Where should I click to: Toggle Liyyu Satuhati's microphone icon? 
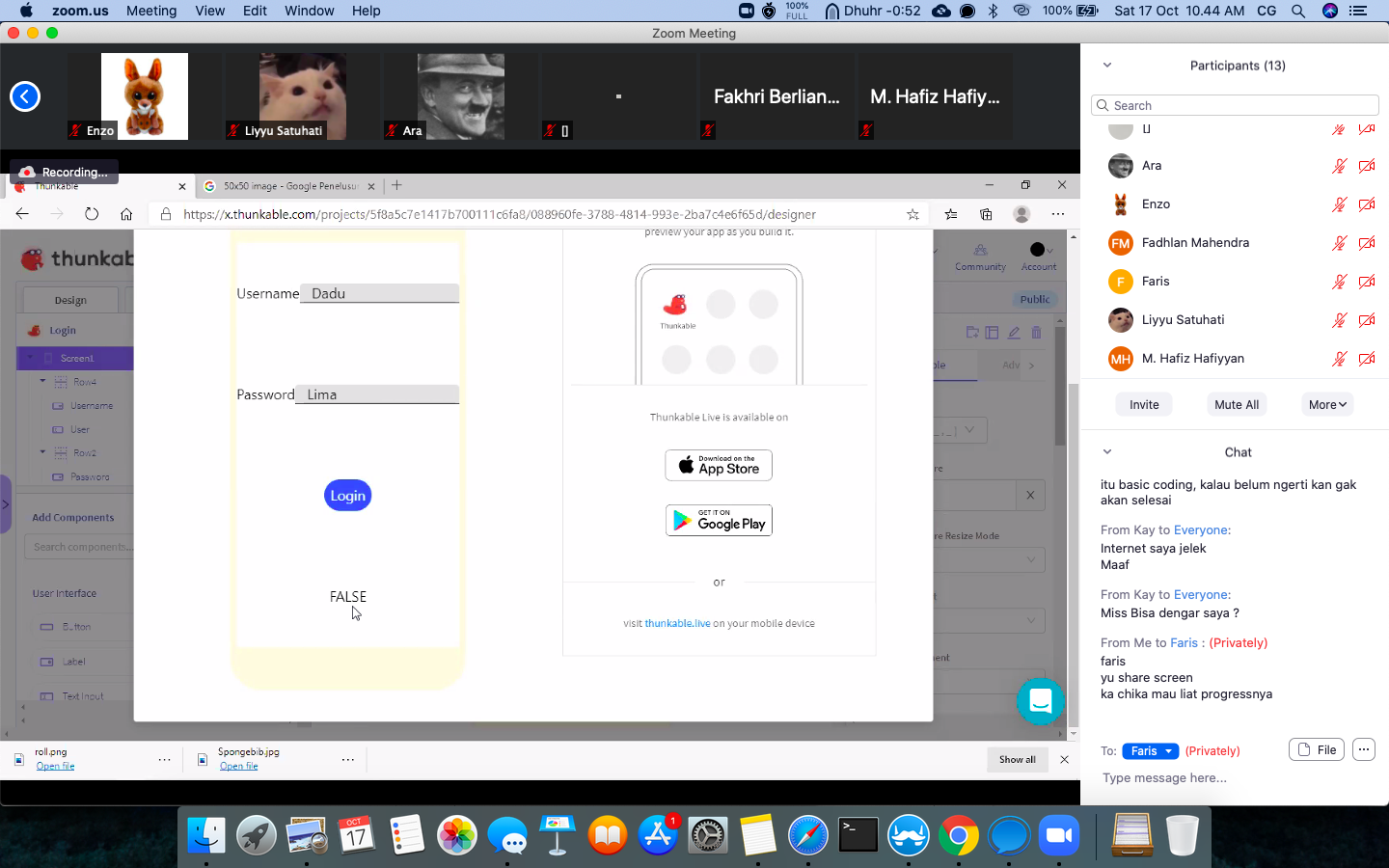1339,320
